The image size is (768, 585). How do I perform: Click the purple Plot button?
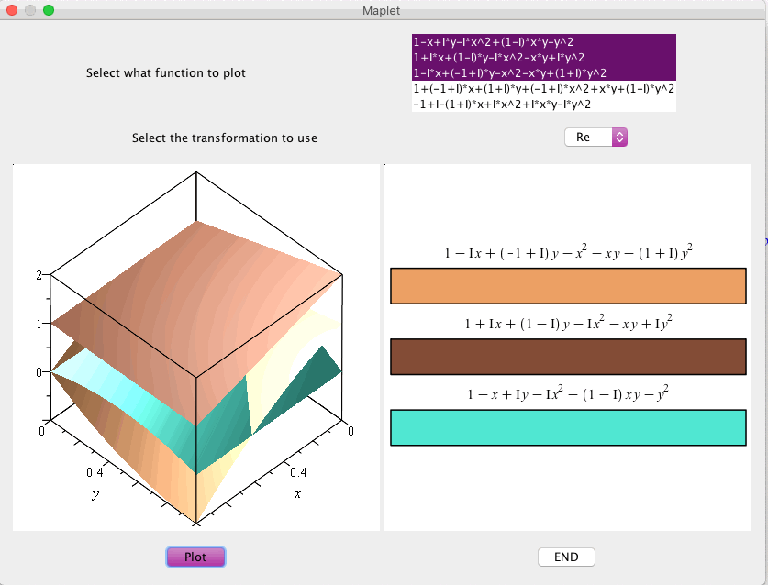(195, 557)
